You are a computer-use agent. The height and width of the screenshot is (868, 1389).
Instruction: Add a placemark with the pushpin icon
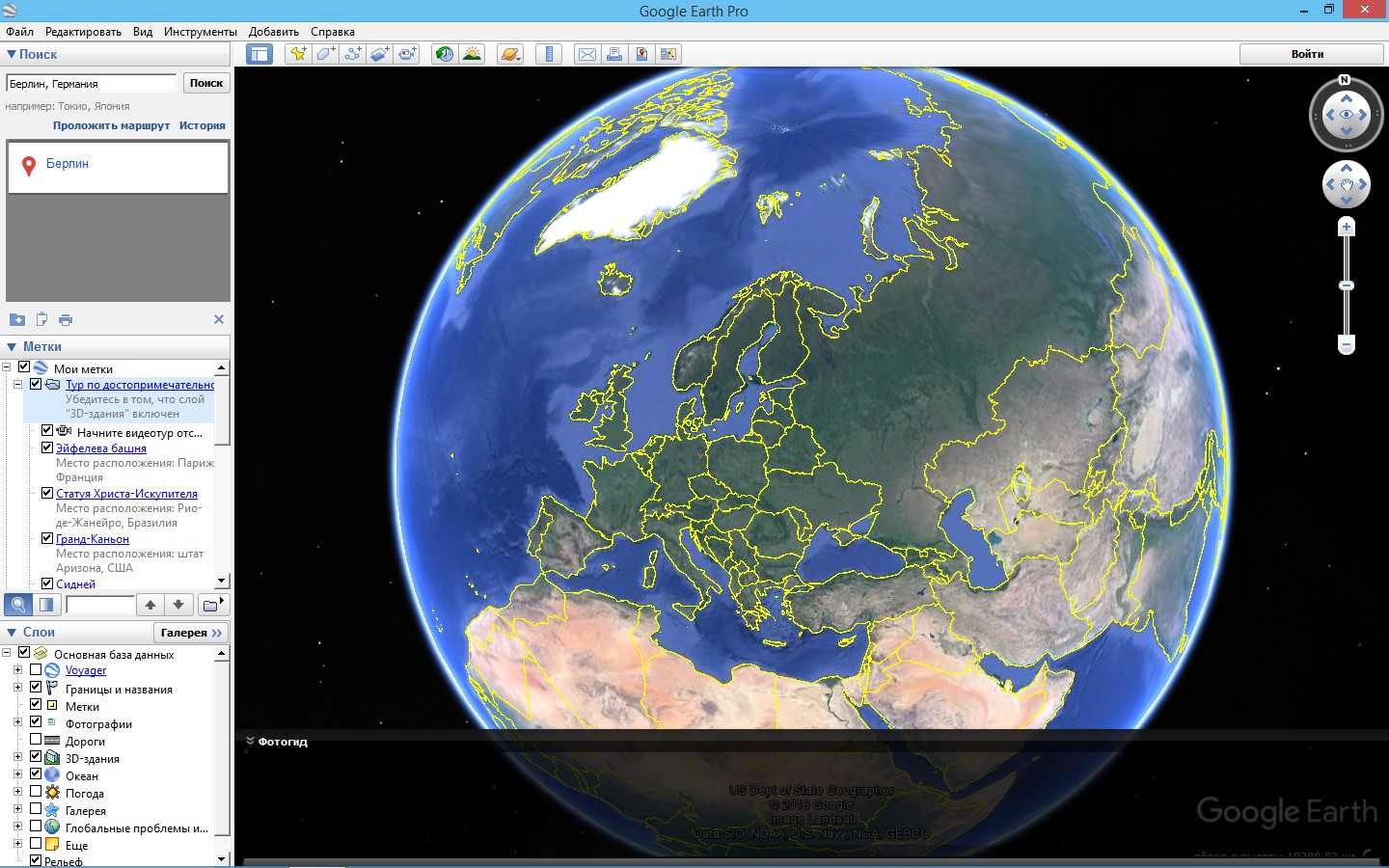(298, 54)
